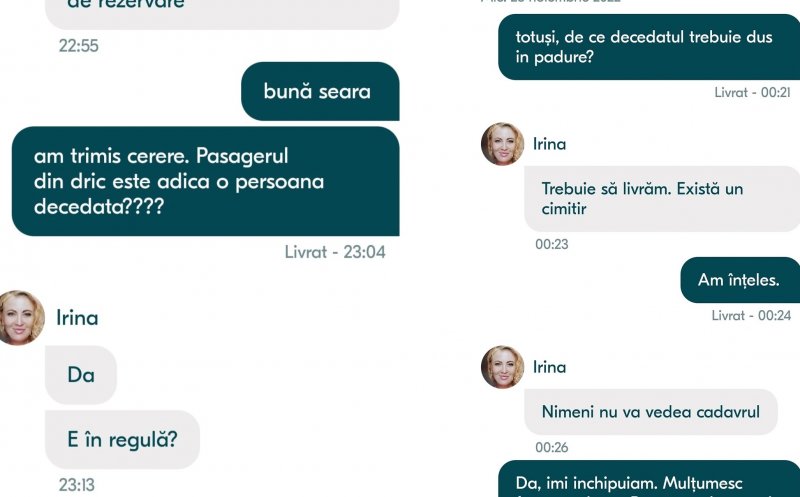Image resolution: width=800 pixels, height=497 pixels.
Task: Tap the 23:13 timestamp under 'E în regulă?'
Action: pos(77,485)
